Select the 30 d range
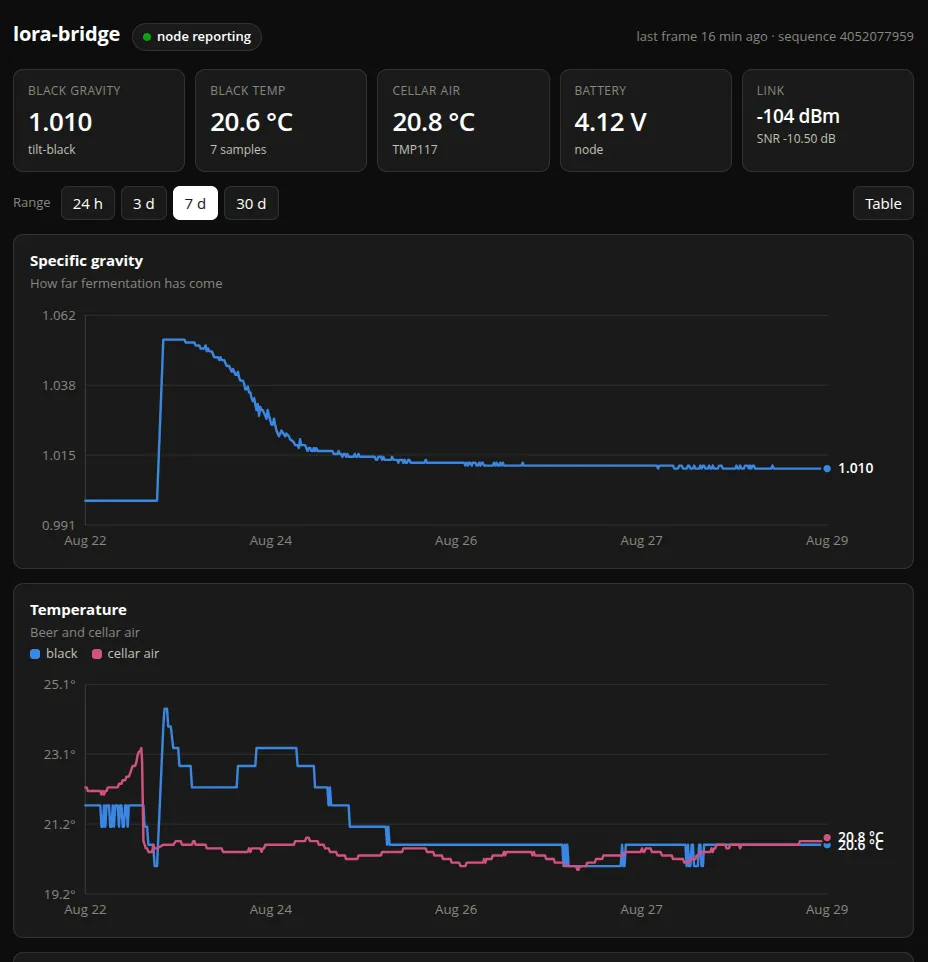This screenshot has width=928, height=962. click(251, 203)
